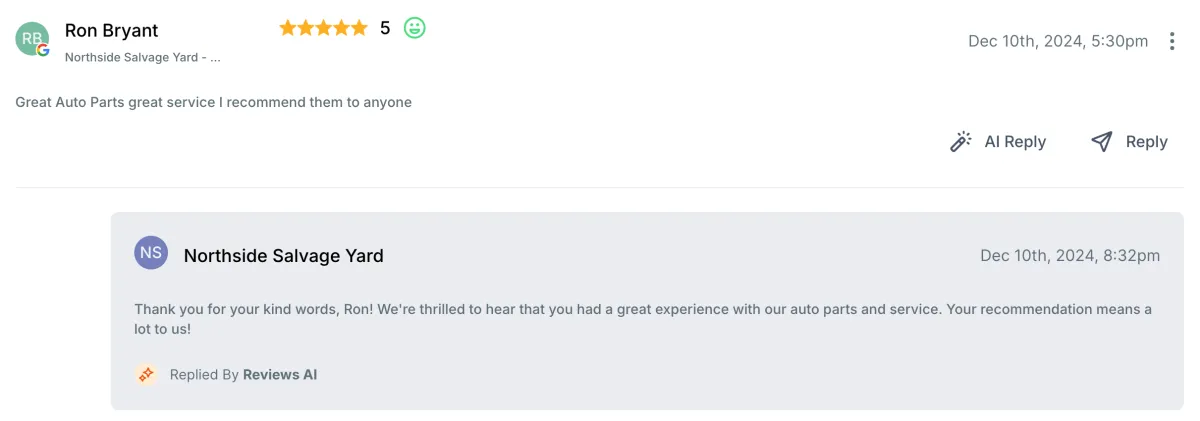Open the three-dot review options menu
This screenshot has width=1200, height=421.
click(1172, 41)
